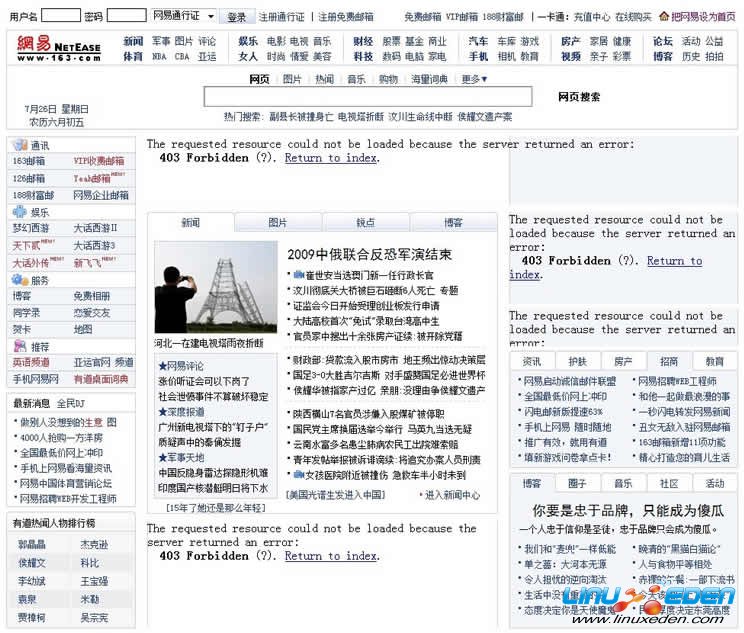
Task: Focus the 密码 password field
Action: (126, 16)
